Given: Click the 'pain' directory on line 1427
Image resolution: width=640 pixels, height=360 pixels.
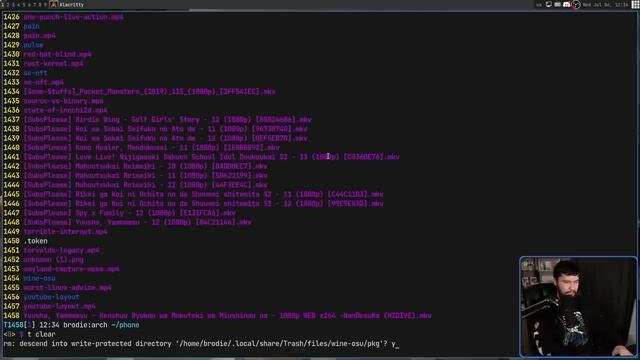Looking at the screenshot, I should (x=31, y=26).
